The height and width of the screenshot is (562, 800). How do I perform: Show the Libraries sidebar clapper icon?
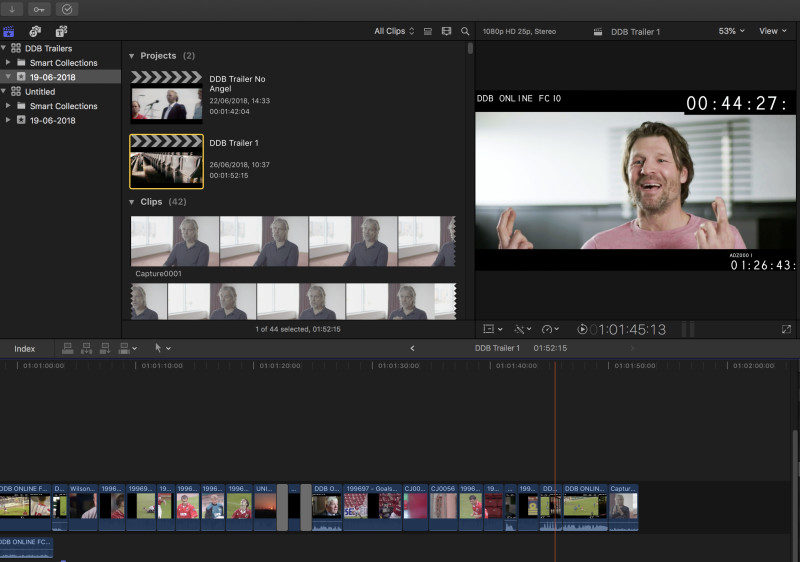(9, 32)
